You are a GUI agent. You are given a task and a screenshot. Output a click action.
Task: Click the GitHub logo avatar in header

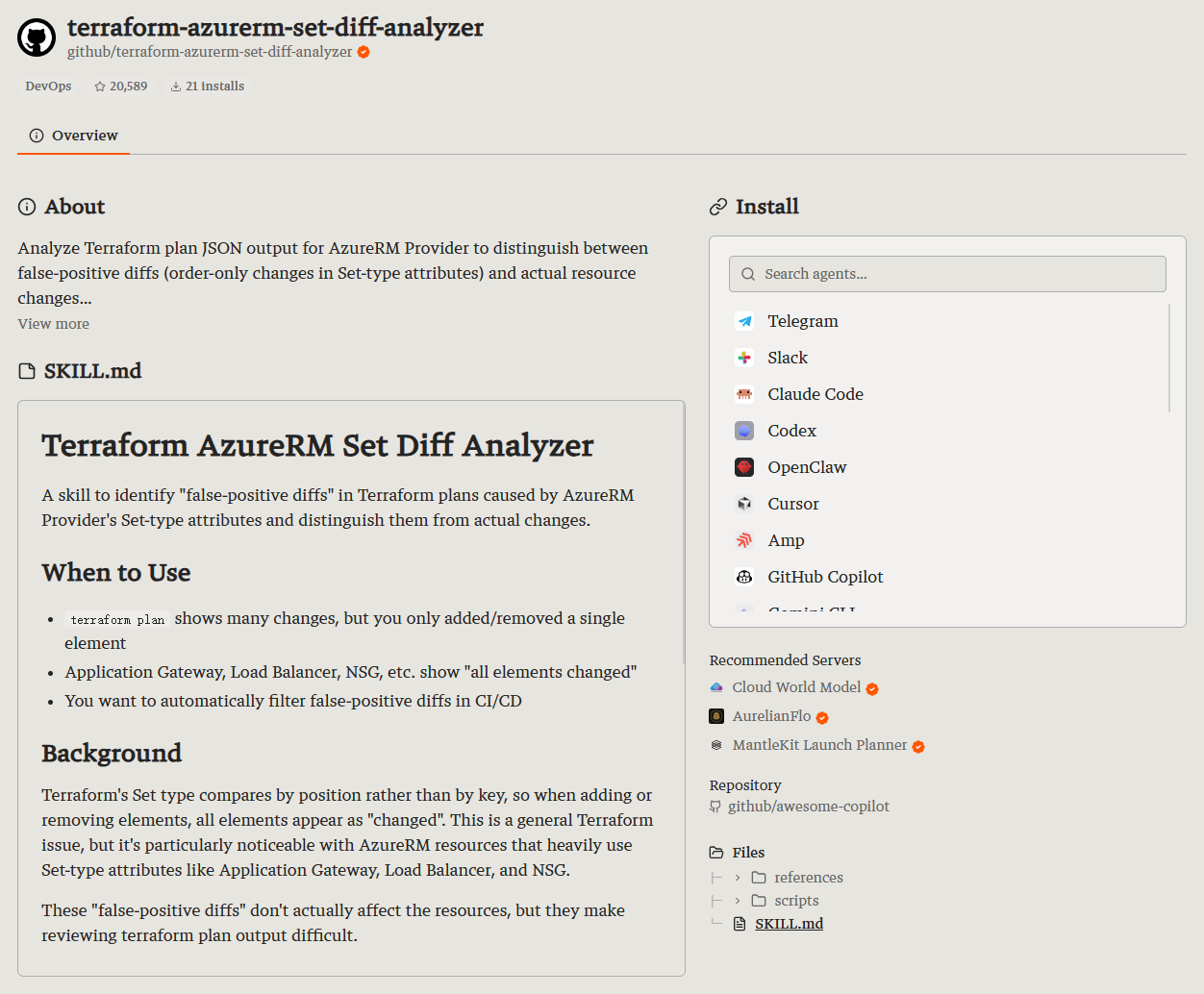[x=37, y=37]
